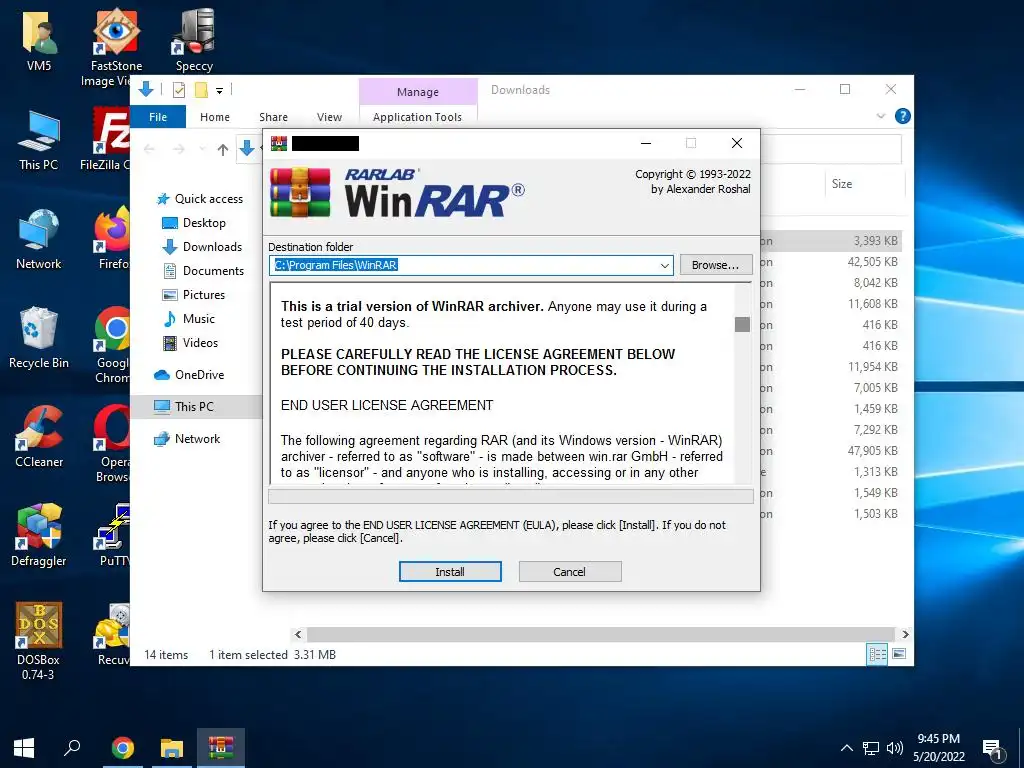1024x768 pixels.
Task: Click the Size column header
Action: tap(864, 184)
